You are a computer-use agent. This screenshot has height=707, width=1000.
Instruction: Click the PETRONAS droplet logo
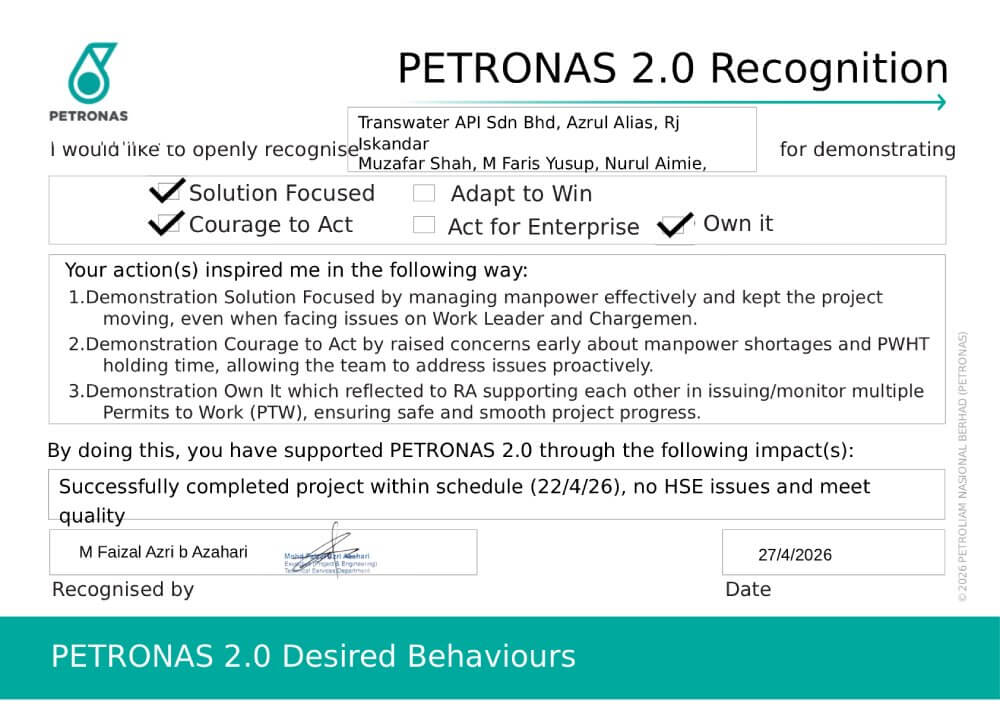click(92, 73)
